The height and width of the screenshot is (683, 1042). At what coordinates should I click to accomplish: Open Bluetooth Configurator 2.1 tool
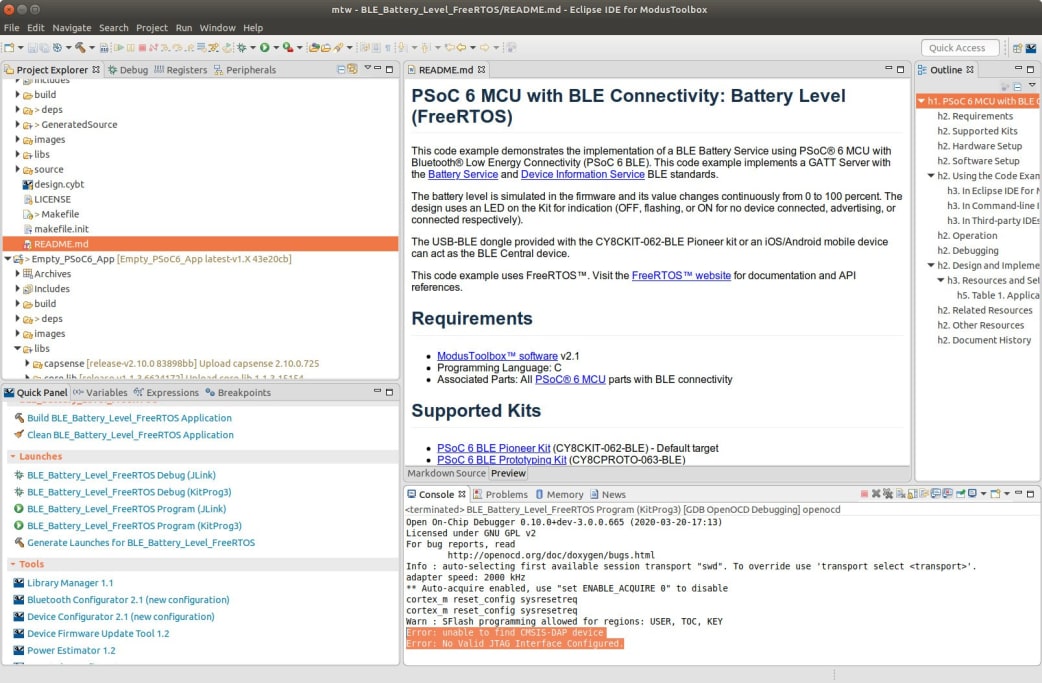coord(128,600)
